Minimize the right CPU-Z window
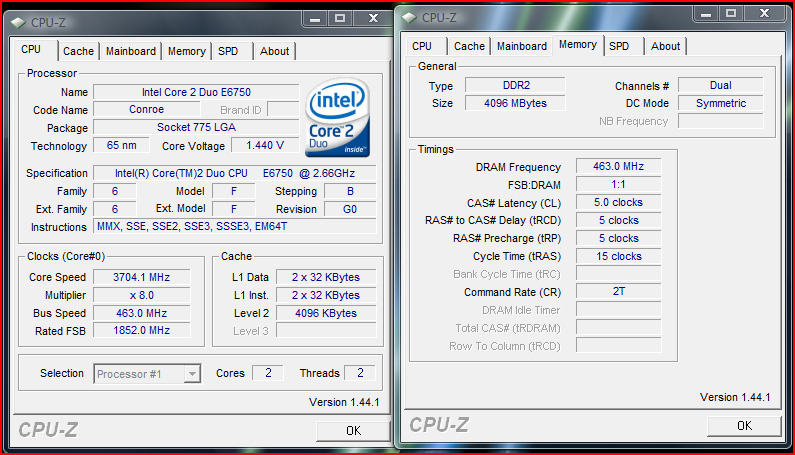Viewport: 795px width, 455px height. pos(706,14)
